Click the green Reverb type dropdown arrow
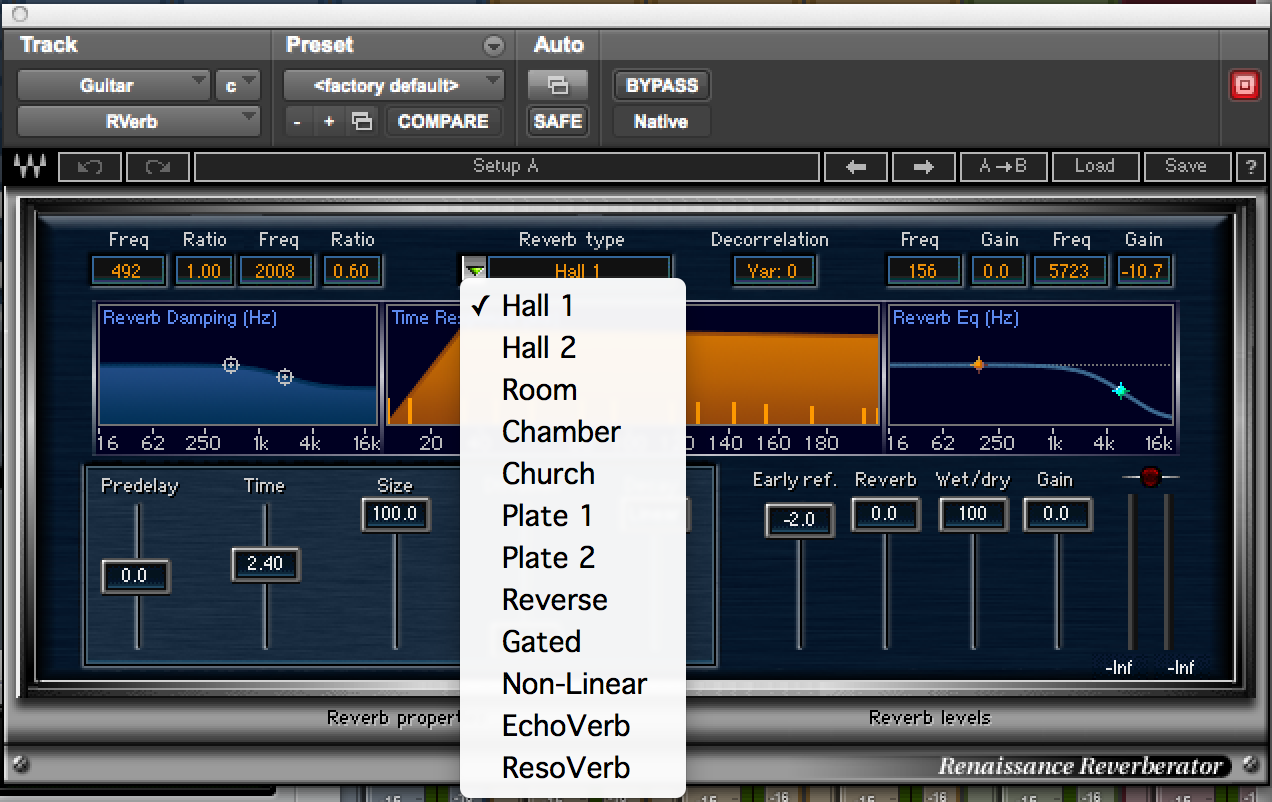Viewport: 1272px width, 802px height. click(x=475, y=271)
